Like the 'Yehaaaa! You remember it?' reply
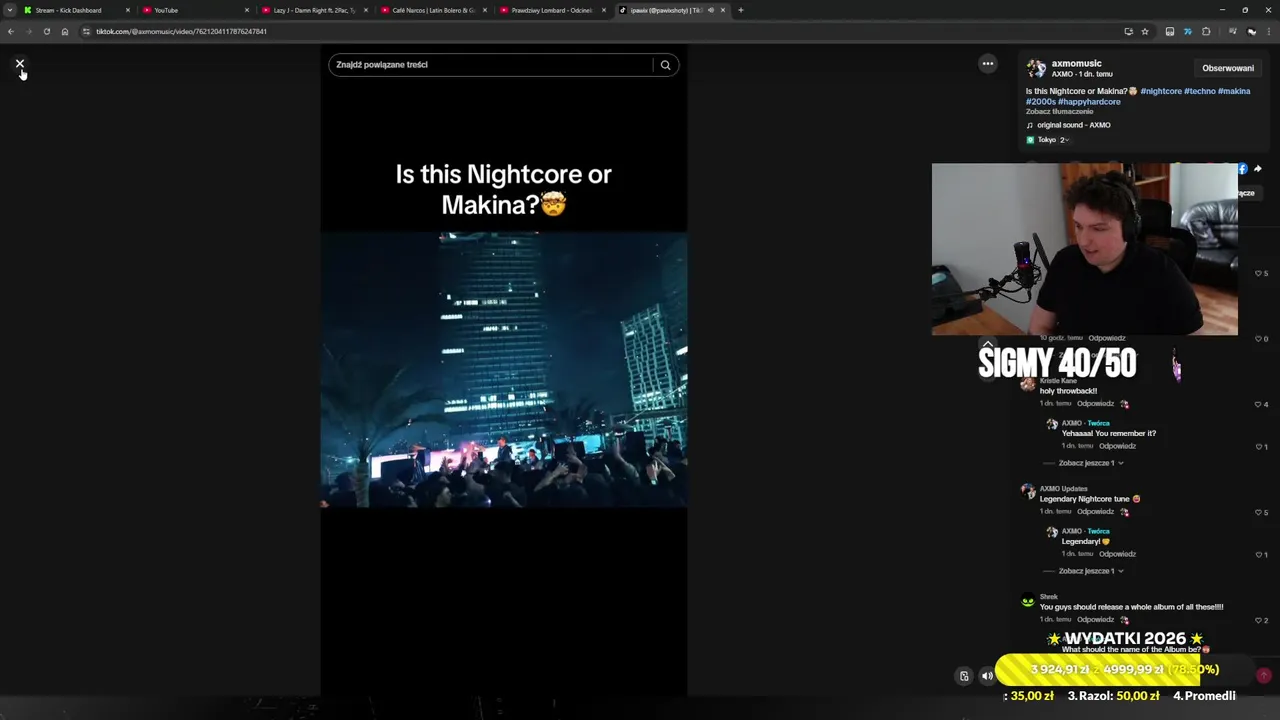 click(1258, 446)
